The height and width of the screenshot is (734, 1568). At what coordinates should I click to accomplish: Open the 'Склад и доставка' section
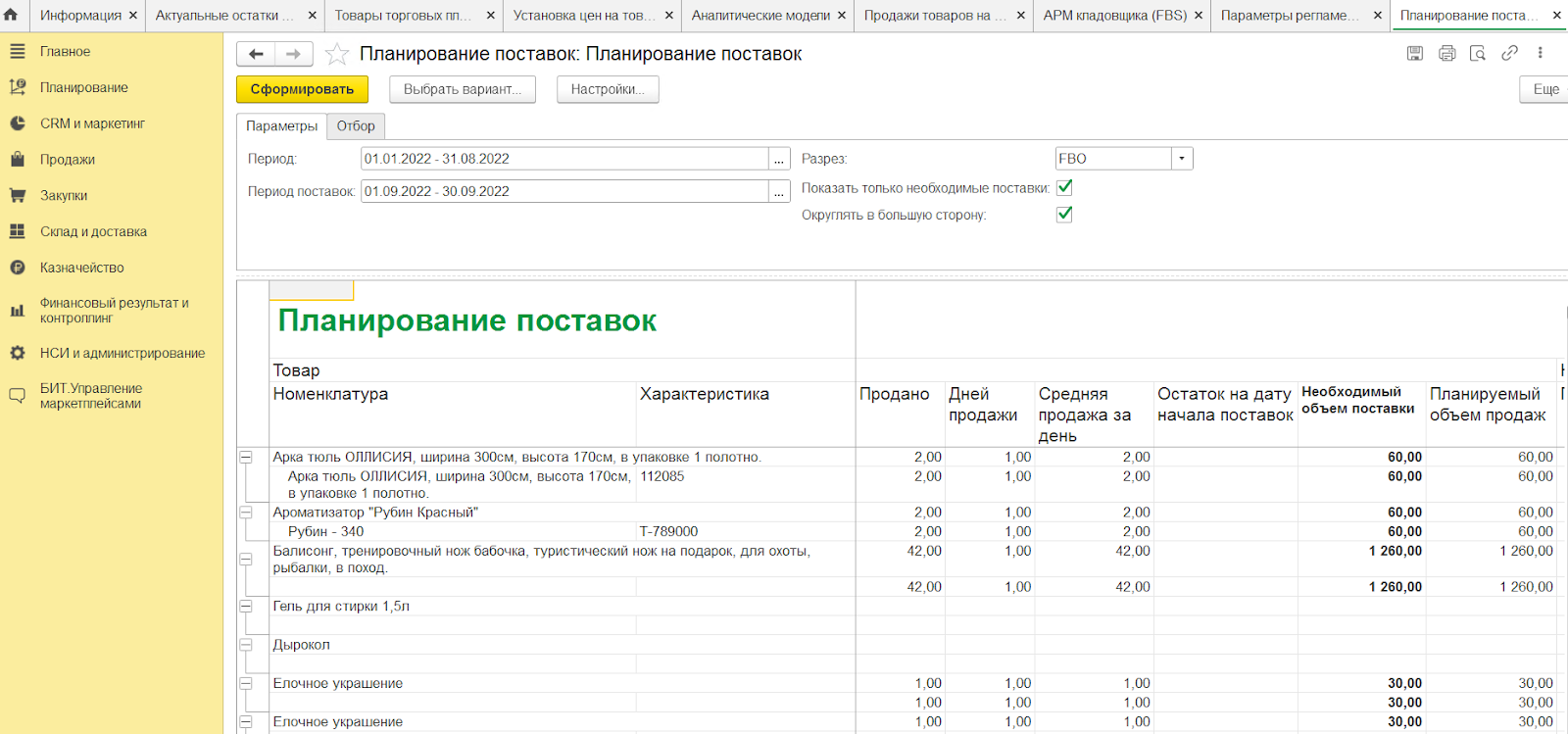93,231
